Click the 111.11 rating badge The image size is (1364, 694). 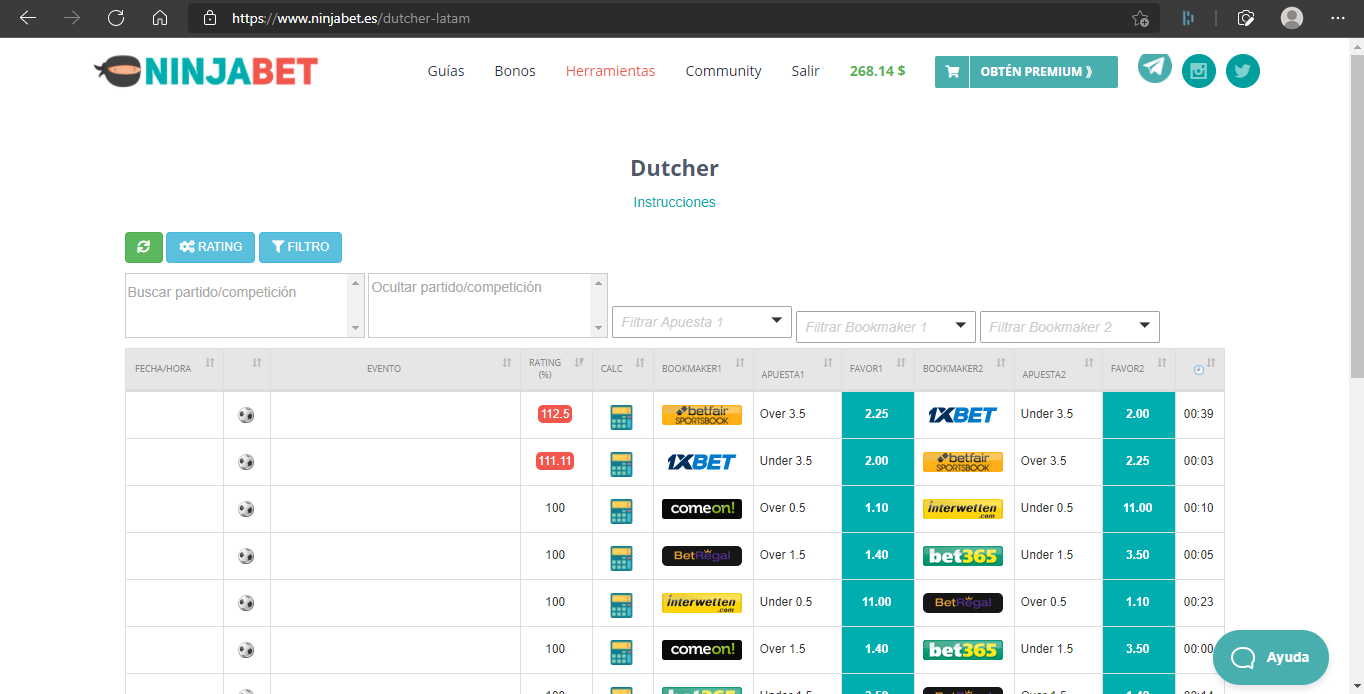tap(555, 461)
